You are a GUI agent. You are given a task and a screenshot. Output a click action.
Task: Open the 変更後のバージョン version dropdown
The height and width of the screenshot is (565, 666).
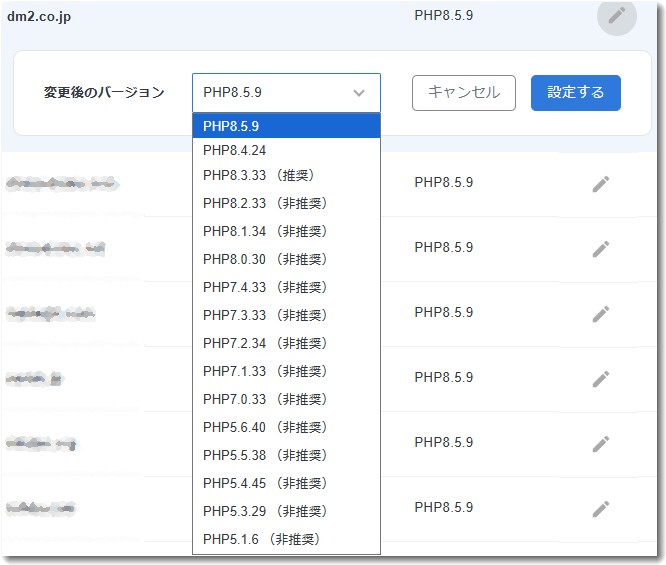(x=286, y=93)
